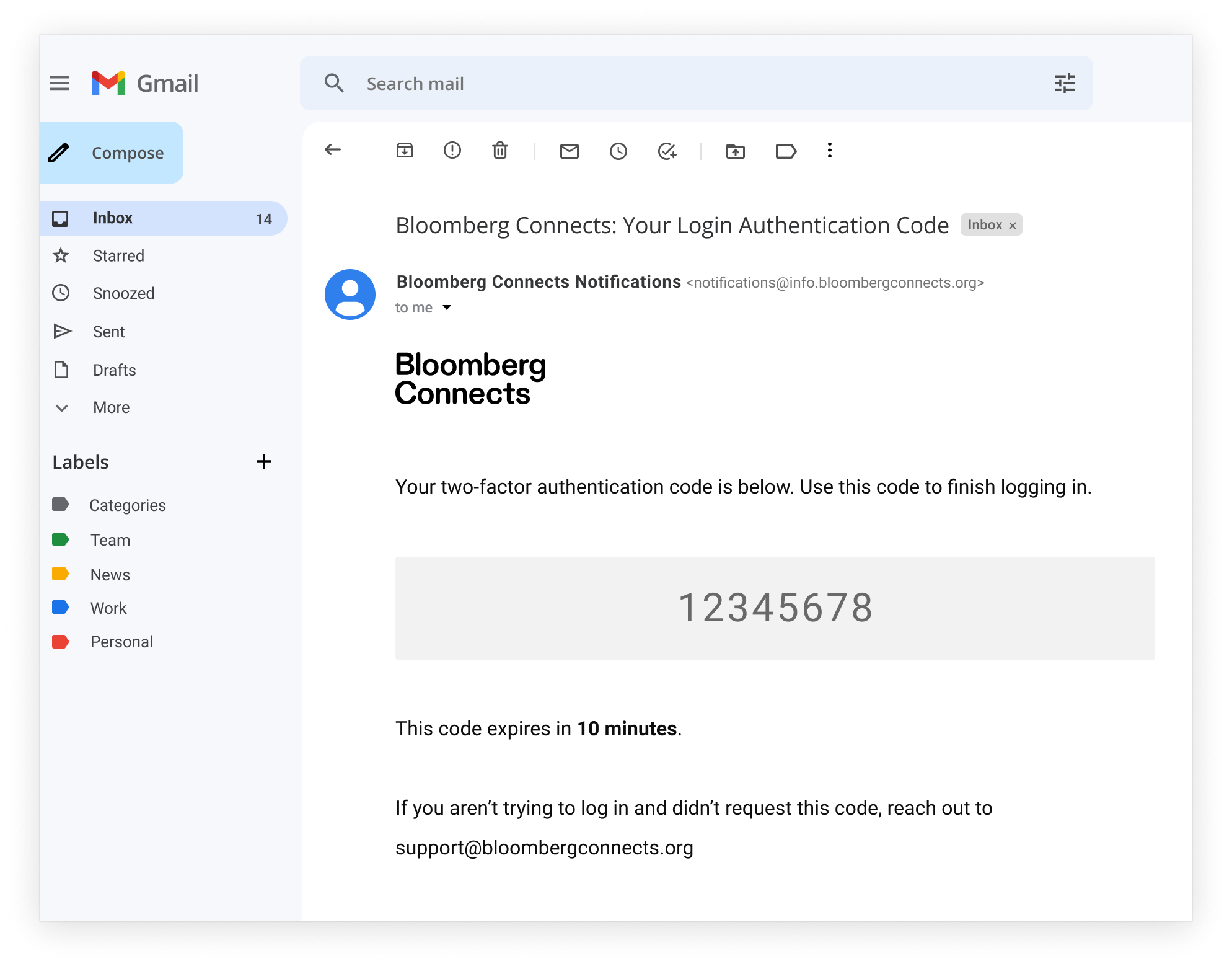Screen dimensions: 1232x966
Task: Delete the email using the trash icon
Action: 499,150
